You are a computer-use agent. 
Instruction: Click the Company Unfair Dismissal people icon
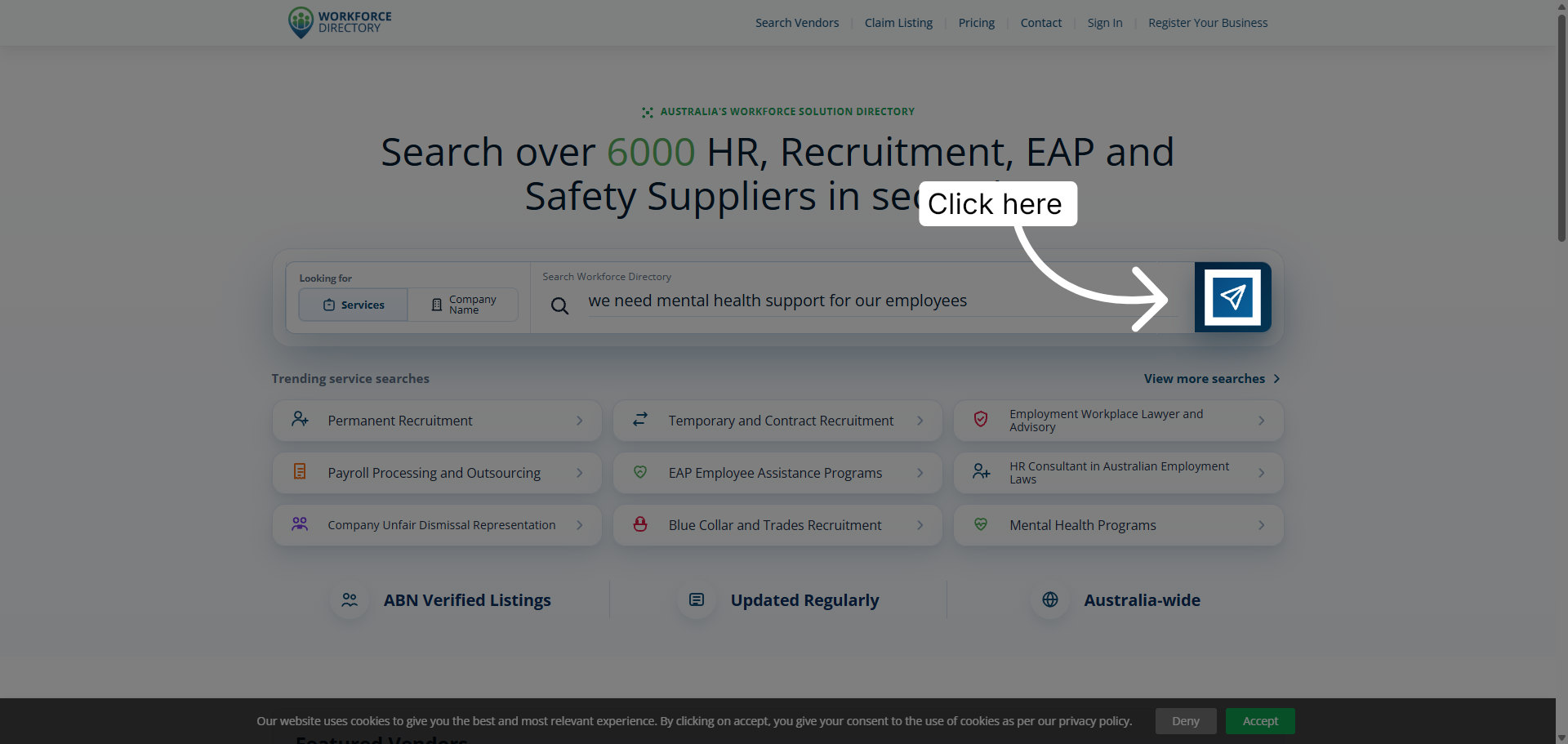click(x=300, y=524)
